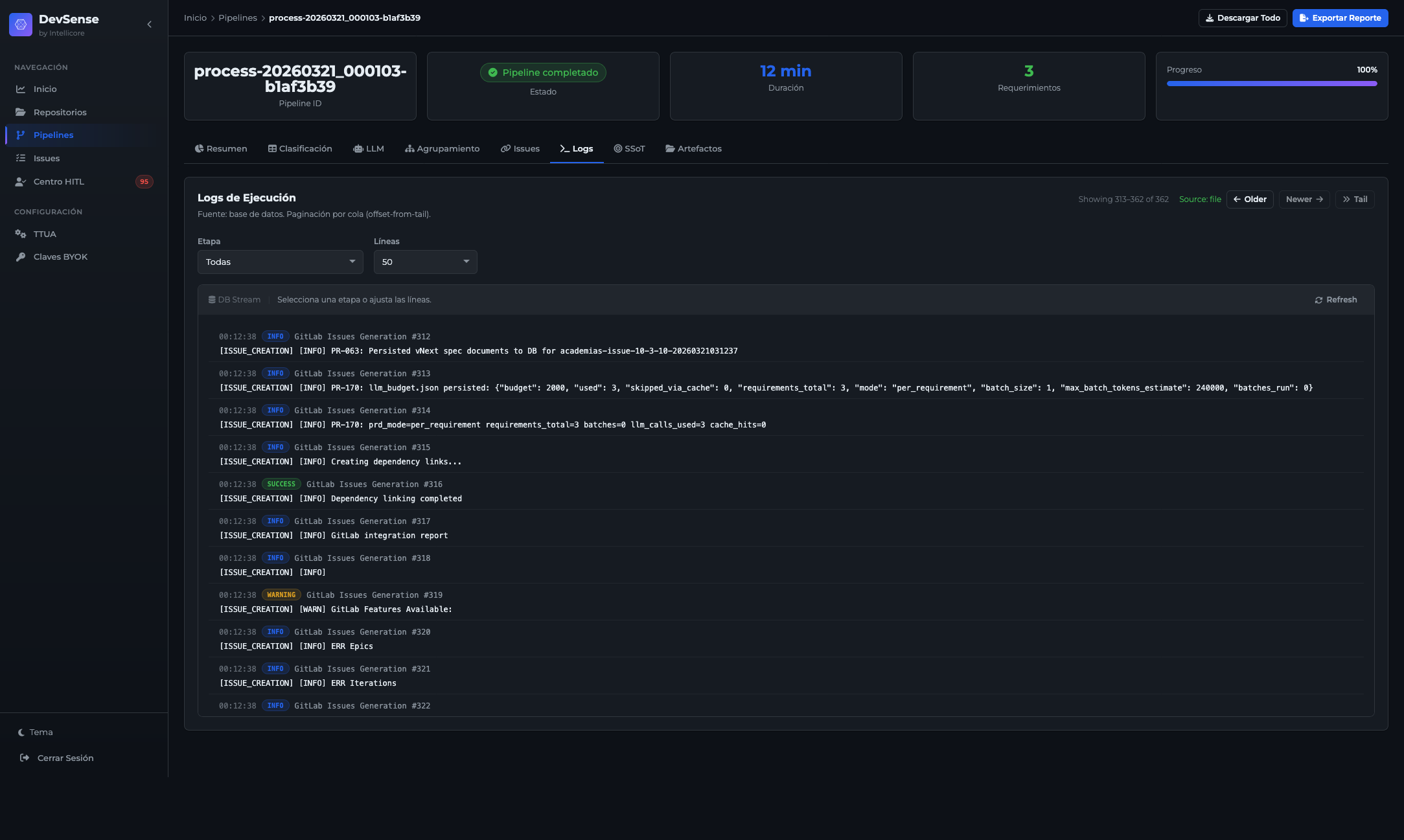Click the Exportar Reporte button

click(x=1340, y=18)
